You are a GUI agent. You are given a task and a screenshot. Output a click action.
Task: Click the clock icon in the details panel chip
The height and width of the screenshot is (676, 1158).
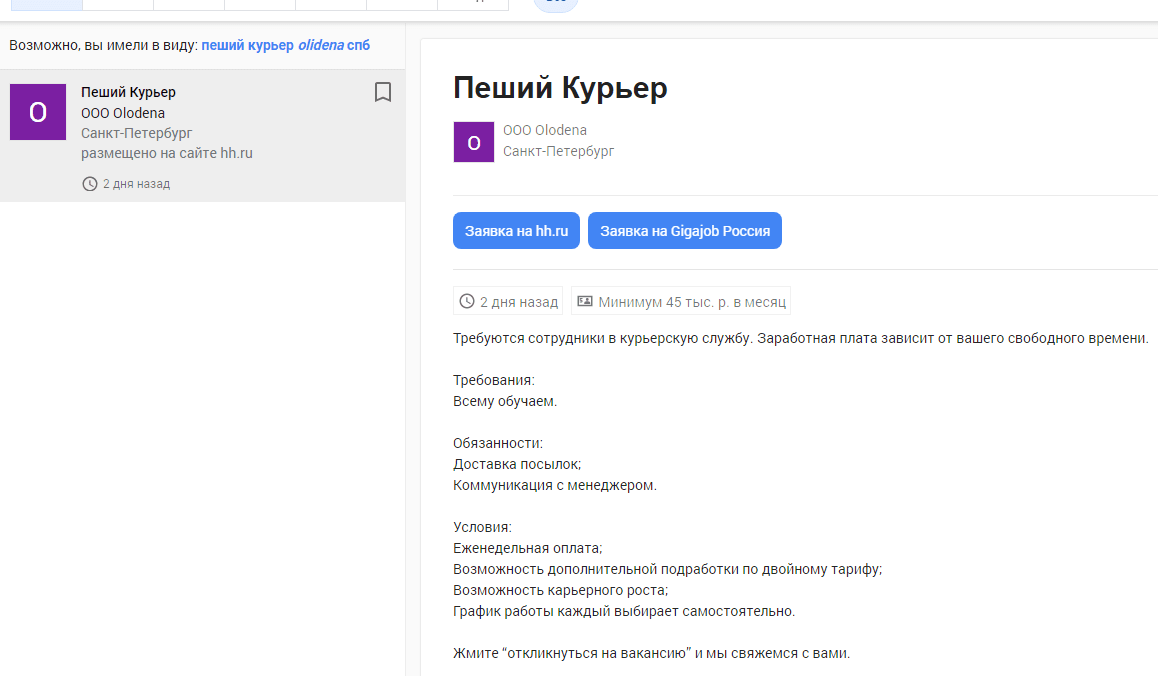466,302
